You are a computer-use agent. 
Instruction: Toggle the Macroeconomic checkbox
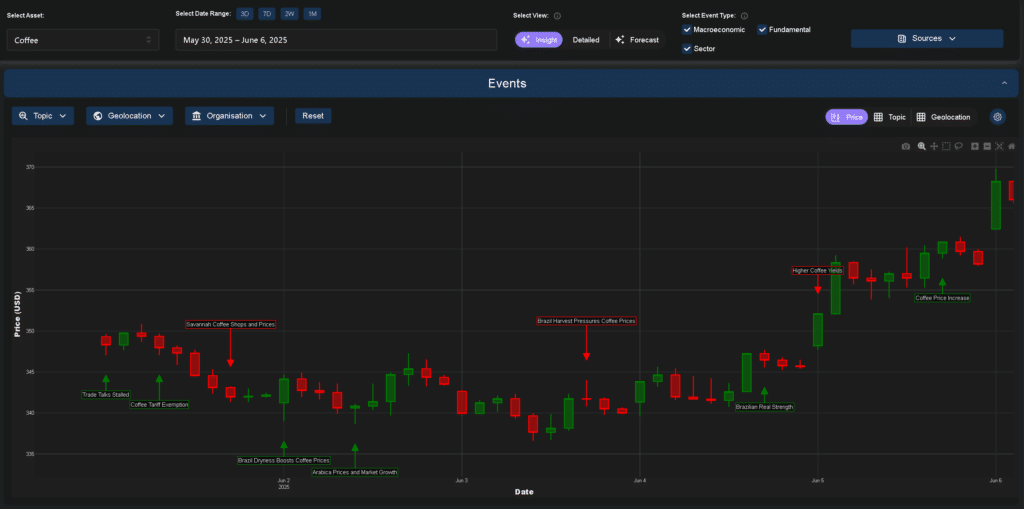(x=687, y=29)
